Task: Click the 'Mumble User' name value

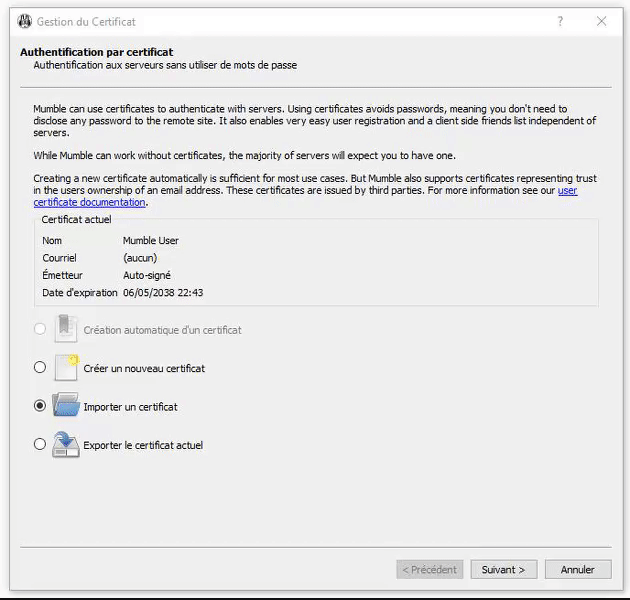Action: 151,241
